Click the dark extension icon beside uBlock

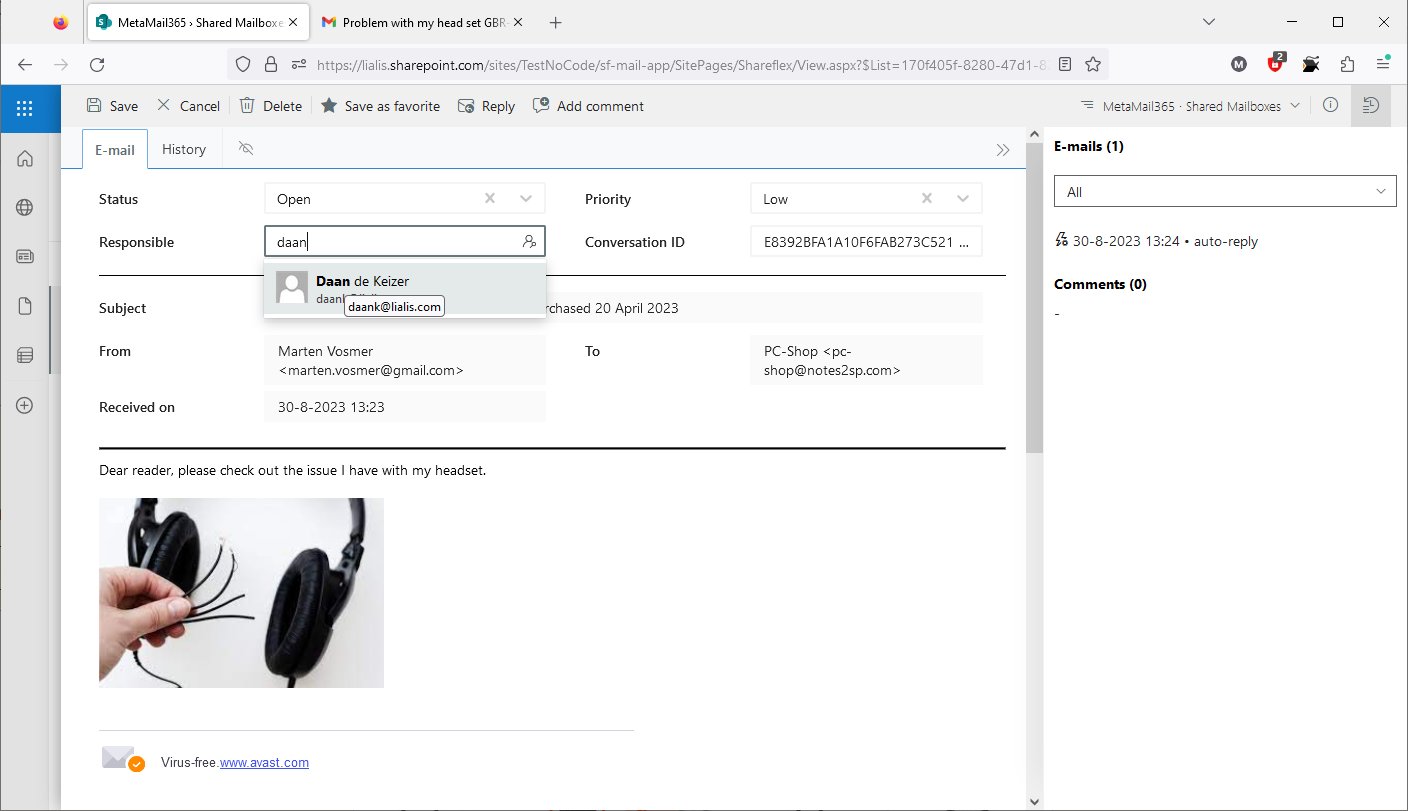(x=1311, y=64)
